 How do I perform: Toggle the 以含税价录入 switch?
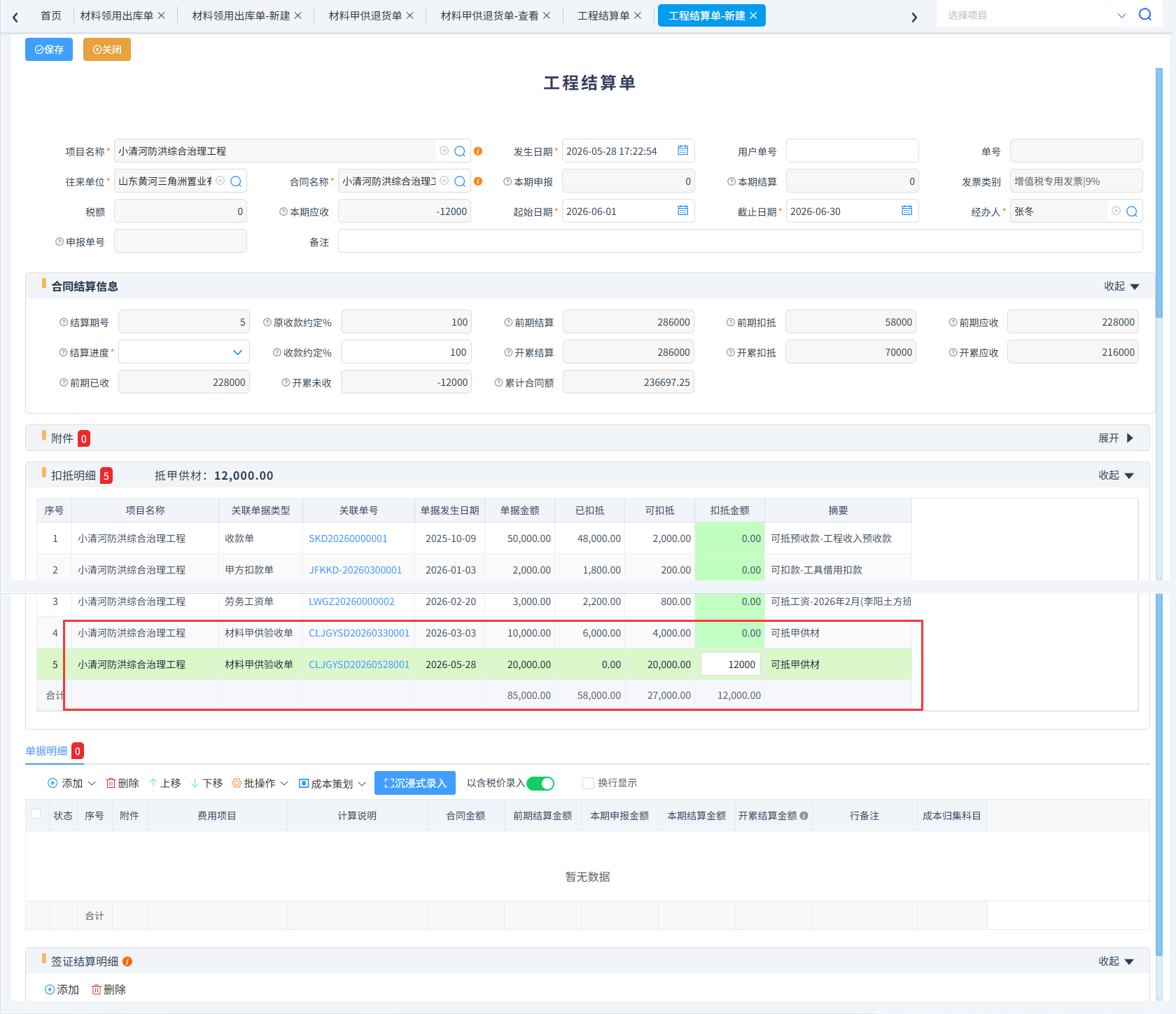540,783
